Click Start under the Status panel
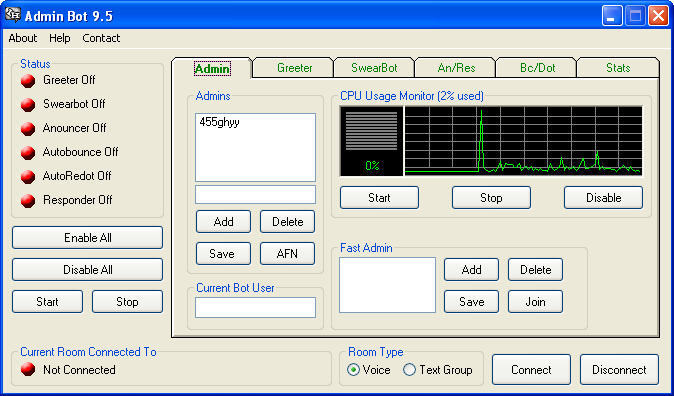This screenshot has width=674, height=396. 47,301
